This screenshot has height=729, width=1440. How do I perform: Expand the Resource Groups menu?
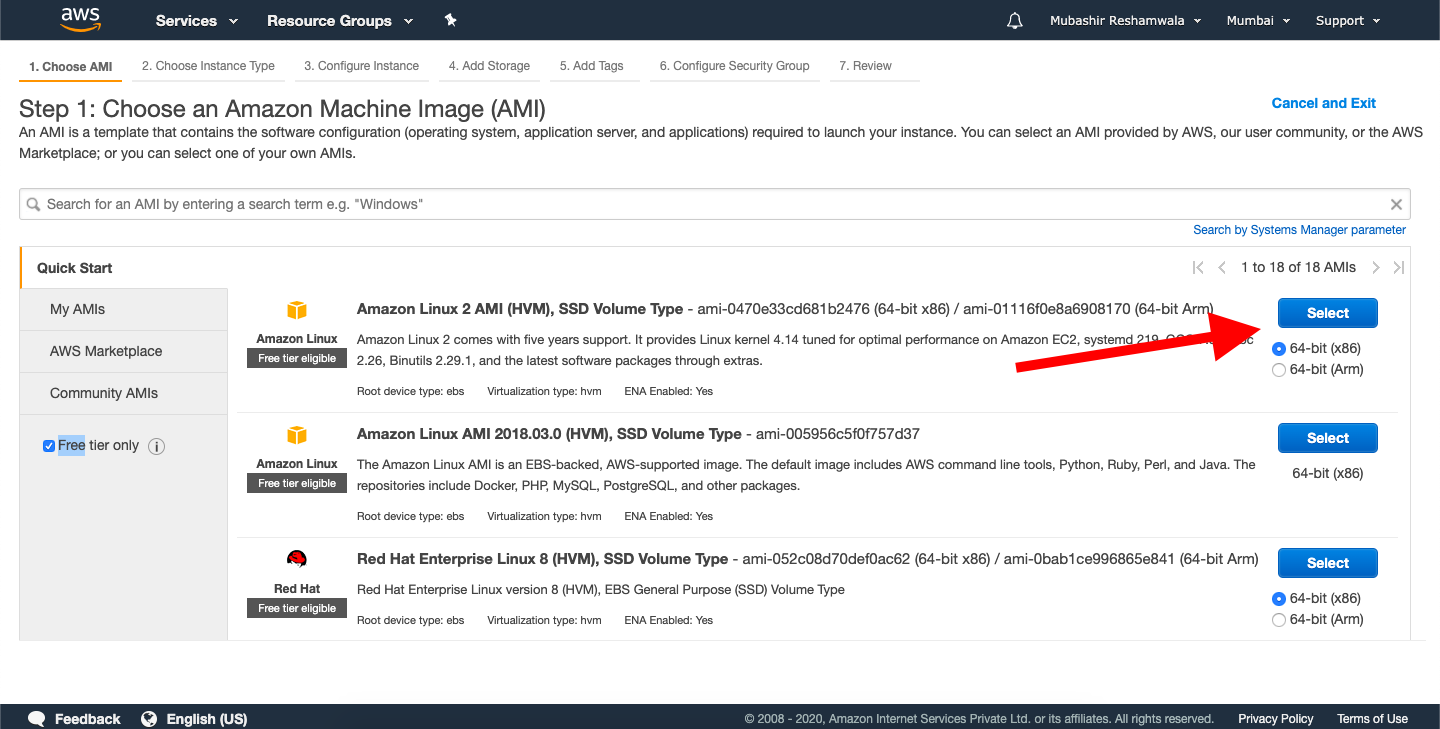[x=340, y=20]
